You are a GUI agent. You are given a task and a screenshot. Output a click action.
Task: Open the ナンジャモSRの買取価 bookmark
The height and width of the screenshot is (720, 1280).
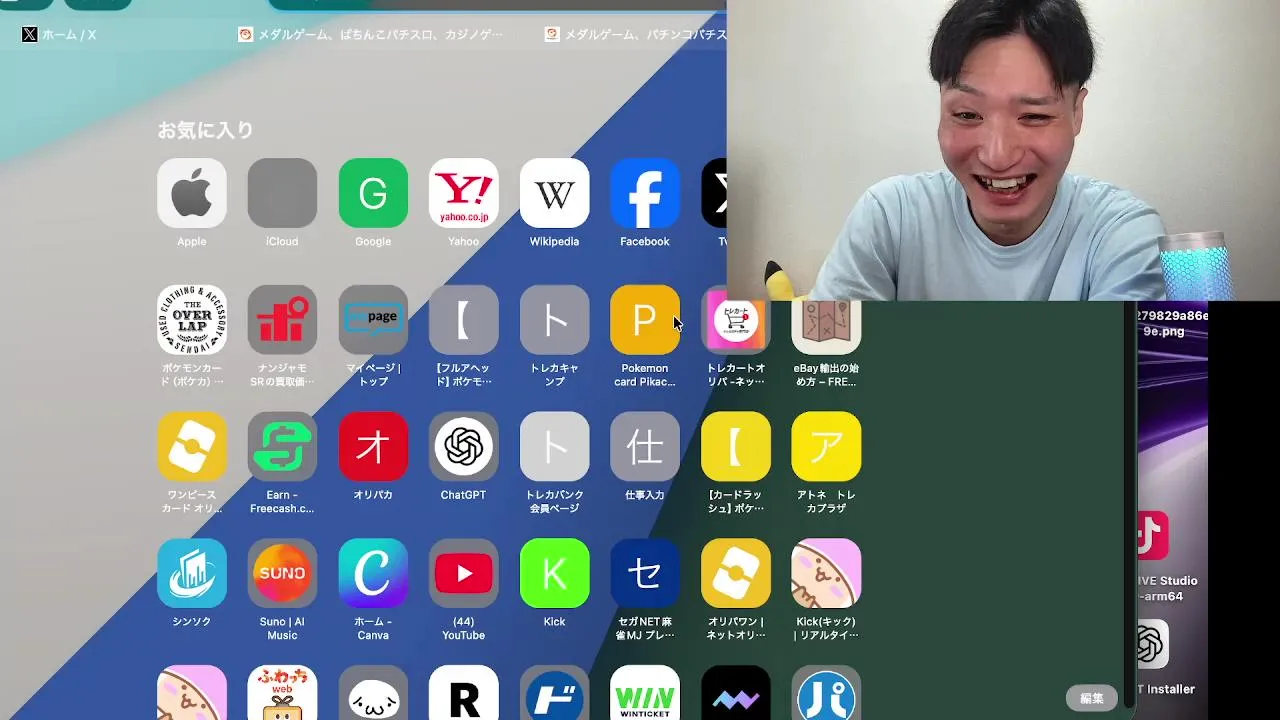pyautogui.click(x=282, y=320)
